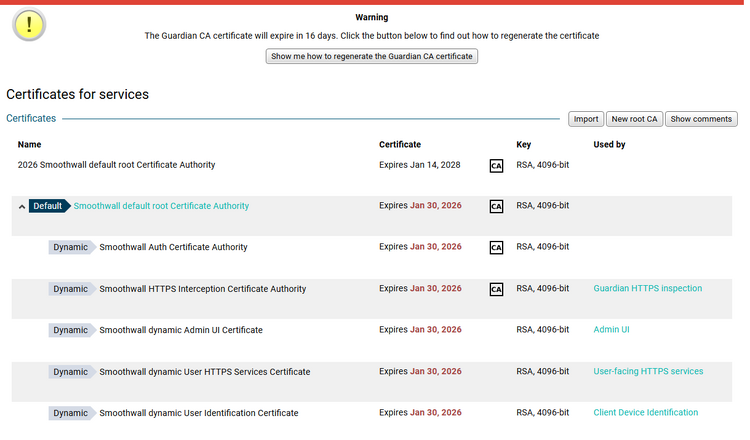This screenshot has height=440, width=750.
Task: Click 'Certificates for services' page title
Action: [x=77, y=94]
